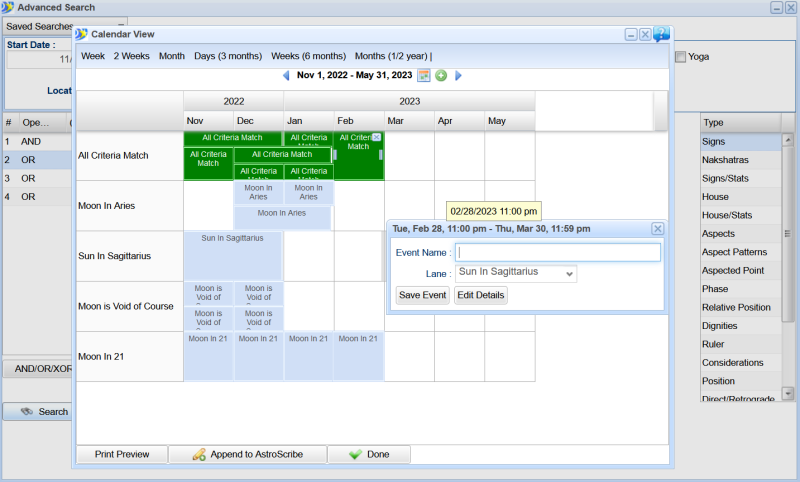Image resolution: width=800 pixels, height=482 pixels.
Task: Switch to Weeks (6 months) view
Action: (308, 56)
